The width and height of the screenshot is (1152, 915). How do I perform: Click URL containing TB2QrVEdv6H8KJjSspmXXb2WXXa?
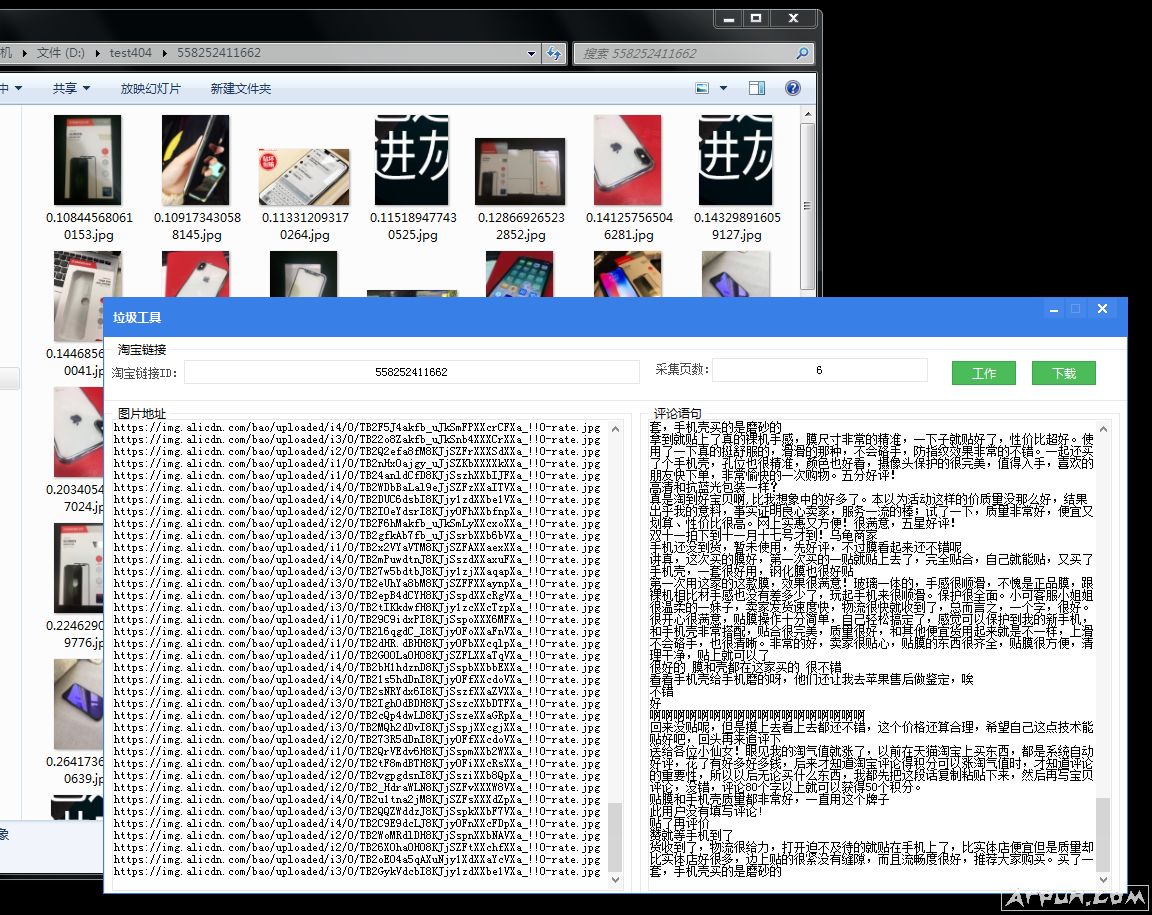357,751
